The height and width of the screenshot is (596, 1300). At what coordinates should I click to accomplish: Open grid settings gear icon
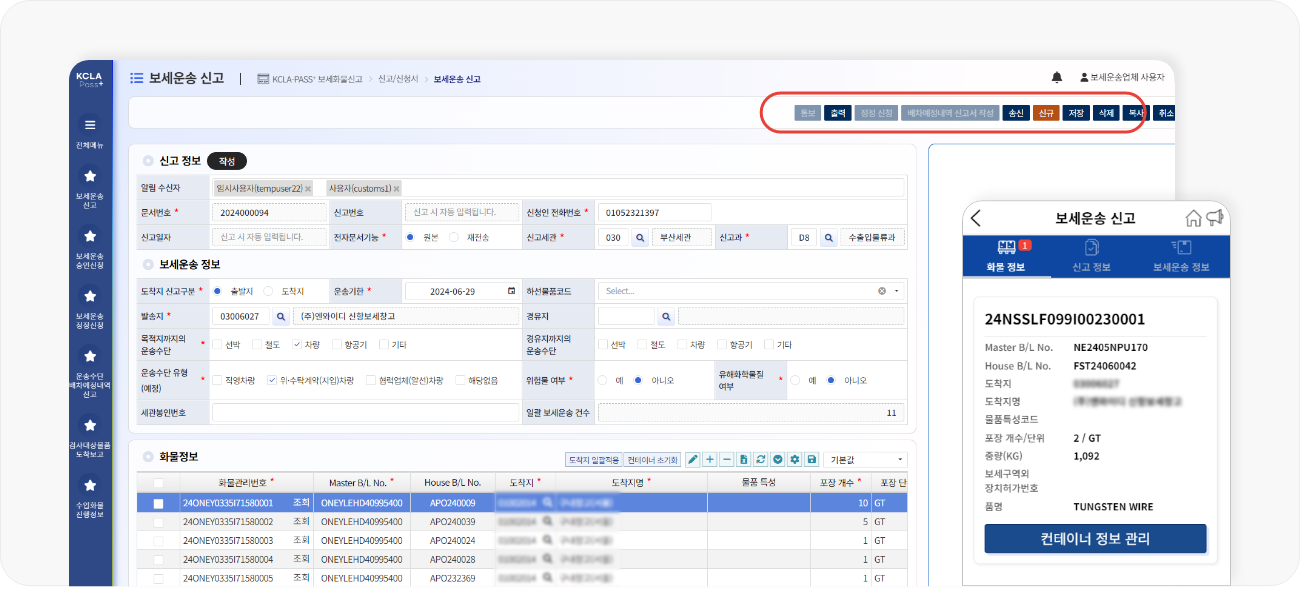795,459
